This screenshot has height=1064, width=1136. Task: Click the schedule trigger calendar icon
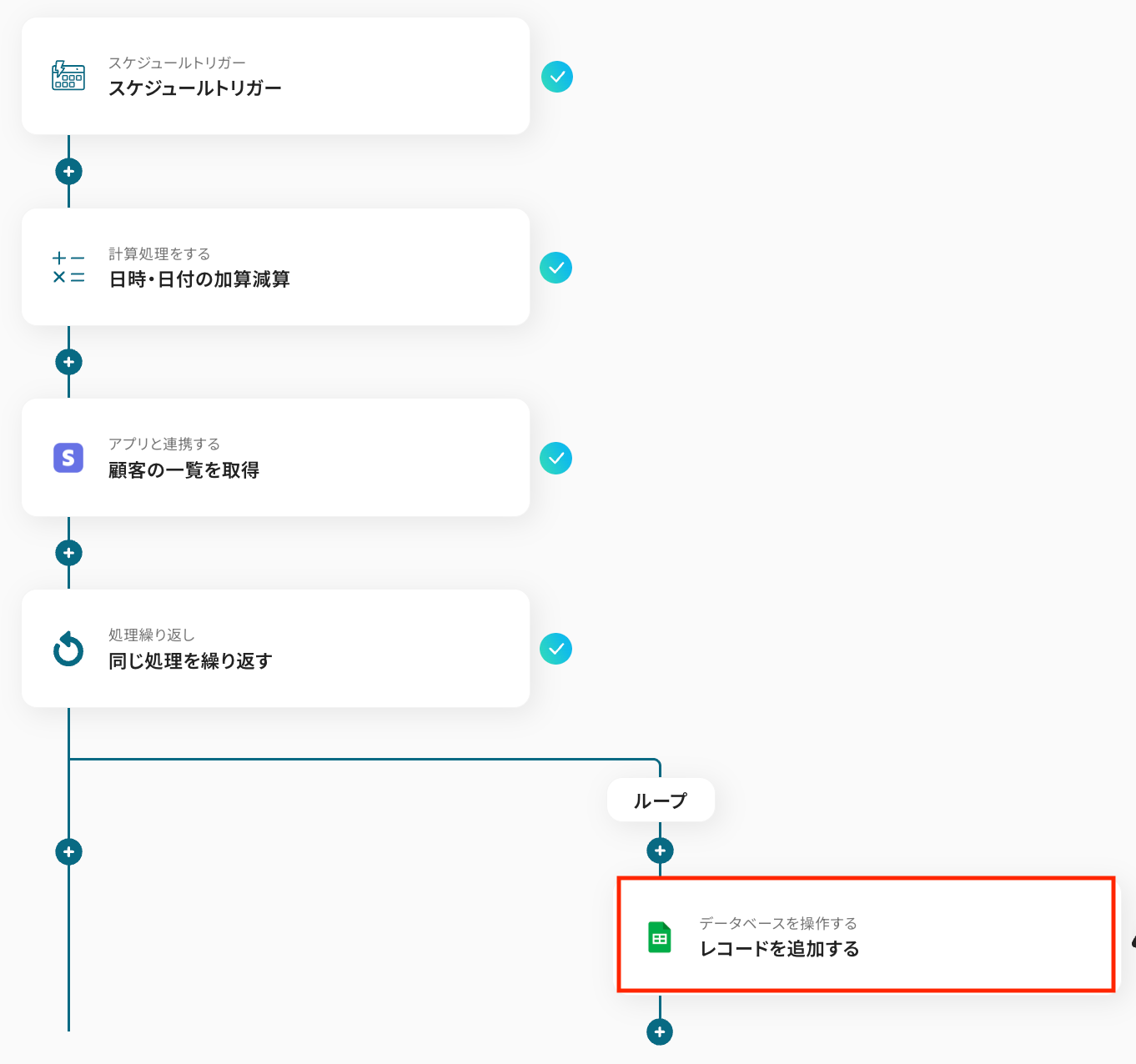[68, 76]
